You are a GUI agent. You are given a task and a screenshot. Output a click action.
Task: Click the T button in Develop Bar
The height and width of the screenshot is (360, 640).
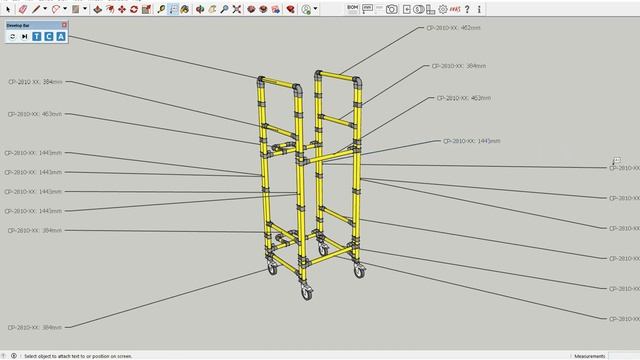tap(37, 37)
